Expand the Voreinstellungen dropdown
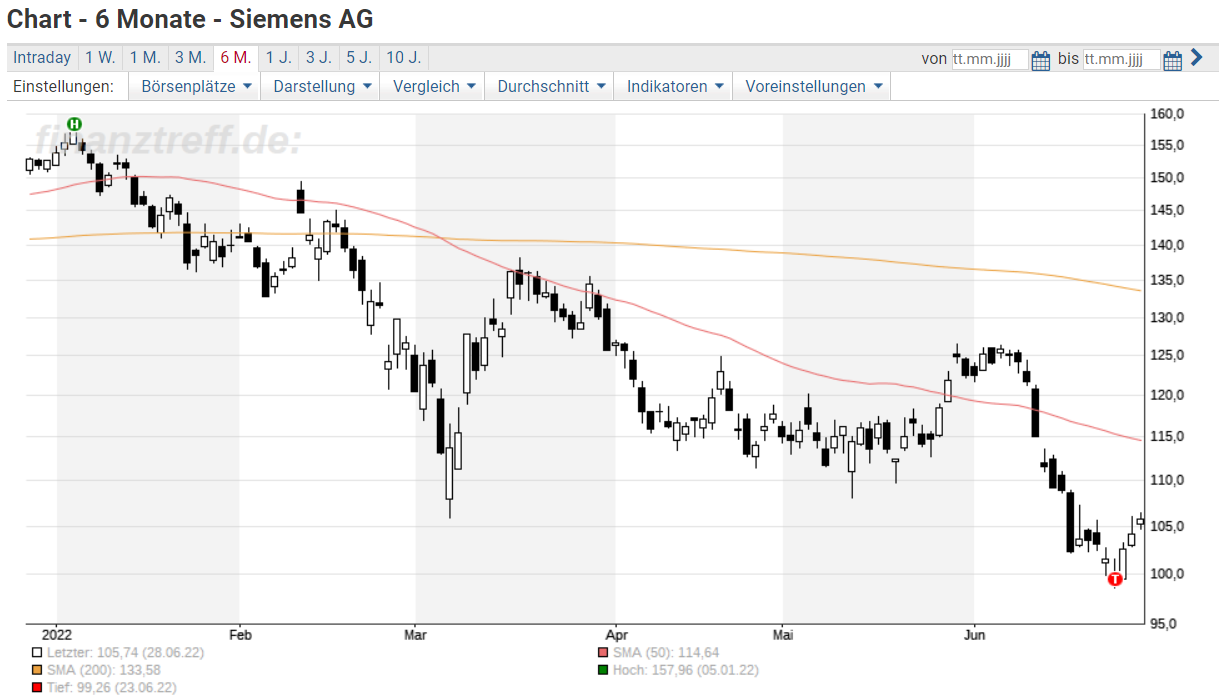This screenshot has width=1224, height=700. click(x=812, y=87)
